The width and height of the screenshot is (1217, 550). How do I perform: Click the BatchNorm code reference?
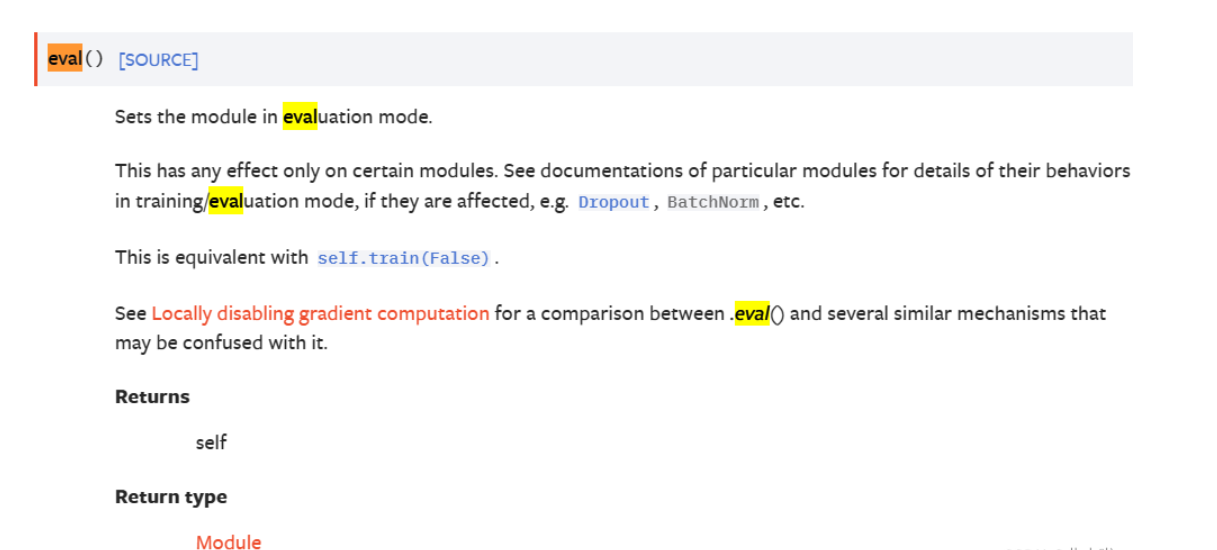click(713, 202)
